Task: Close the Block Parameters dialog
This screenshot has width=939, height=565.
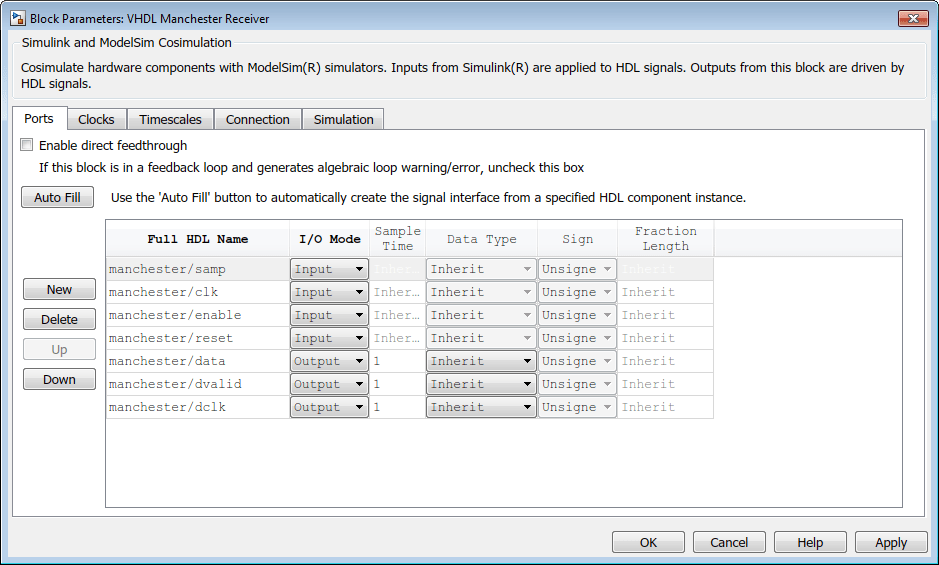Action: [x=913, y=19]
